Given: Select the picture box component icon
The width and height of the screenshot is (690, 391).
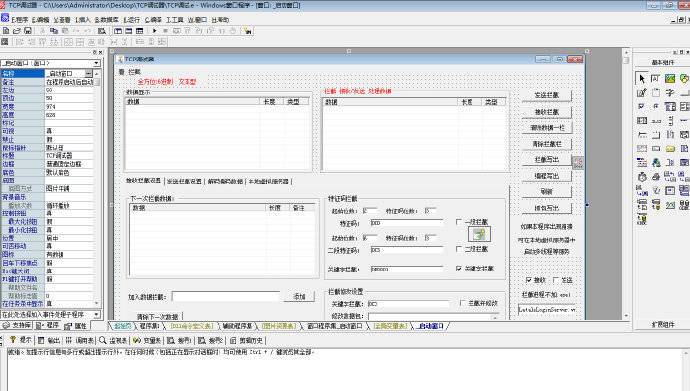Looking at the screenshot, I should click(670, 79).
